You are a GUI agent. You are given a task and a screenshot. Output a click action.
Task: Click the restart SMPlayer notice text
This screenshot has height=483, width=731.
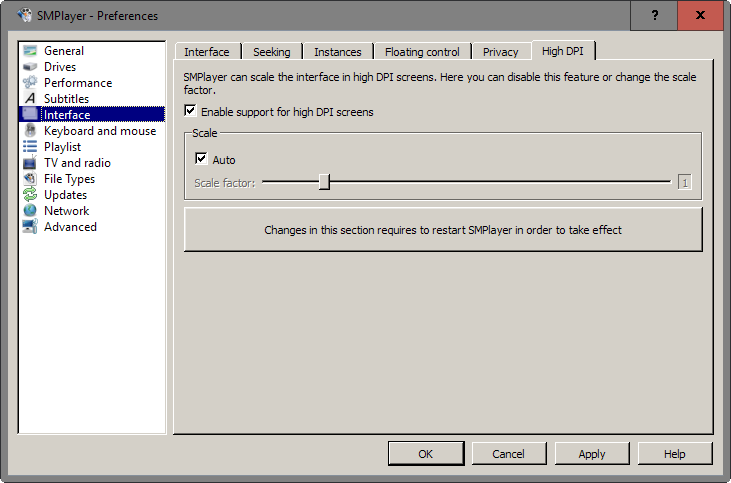click(x=443, y=230)
